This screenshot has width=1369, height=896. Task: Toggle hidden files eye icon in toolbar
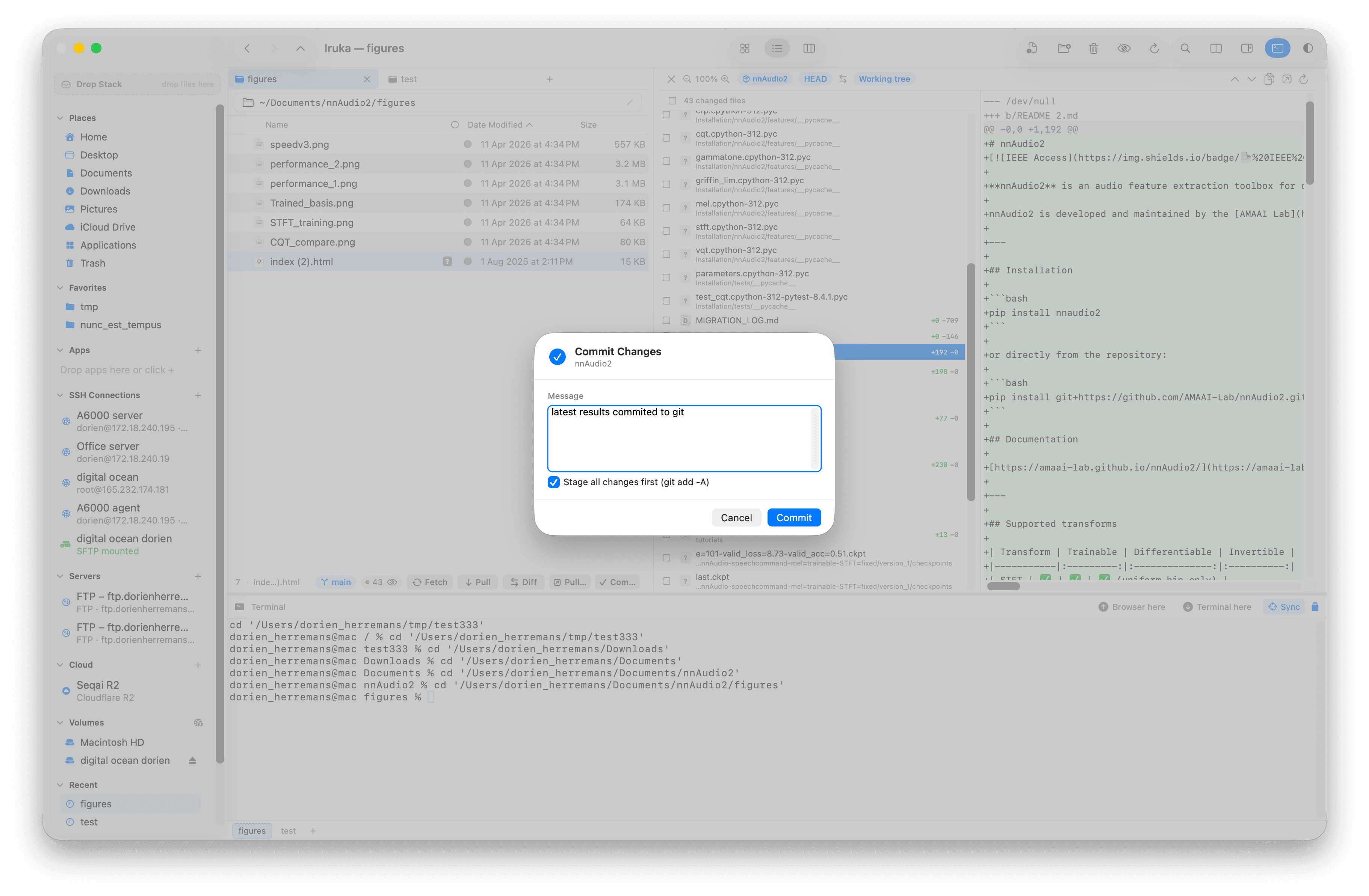tap(1124, 48)
